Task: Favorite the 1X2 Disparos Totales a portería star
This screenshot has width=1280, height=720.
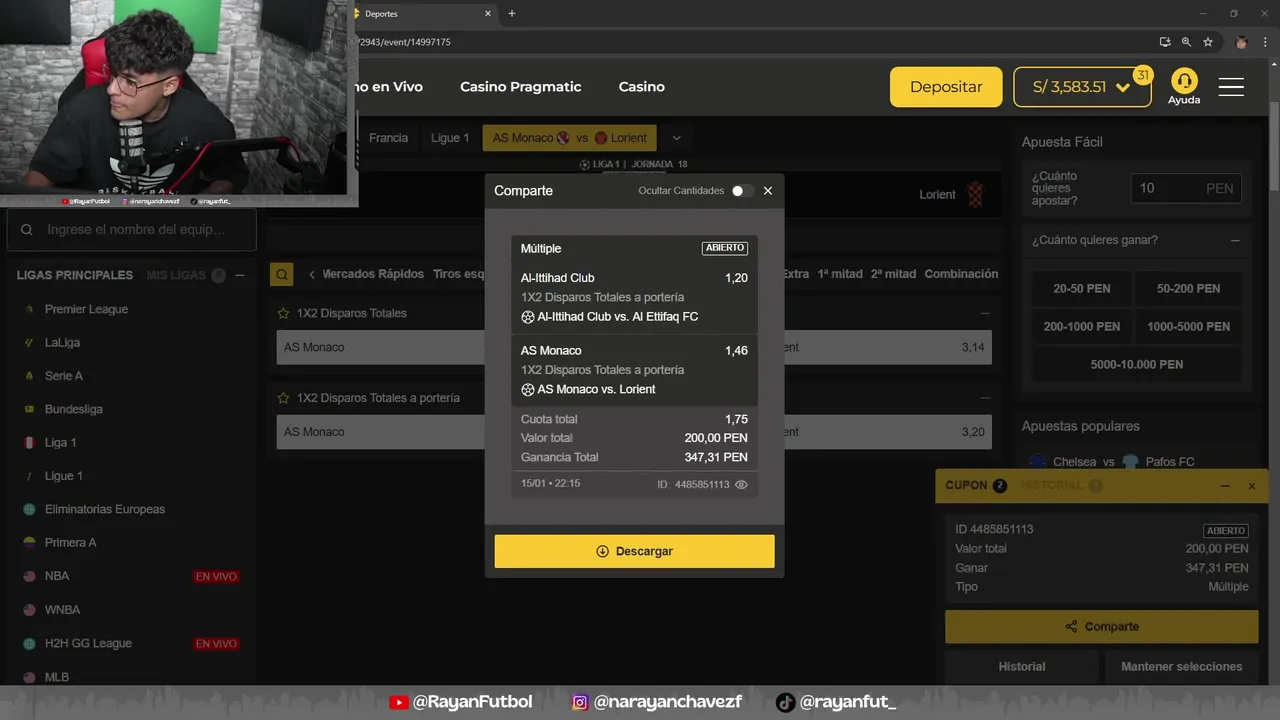Action: point(284,398)
